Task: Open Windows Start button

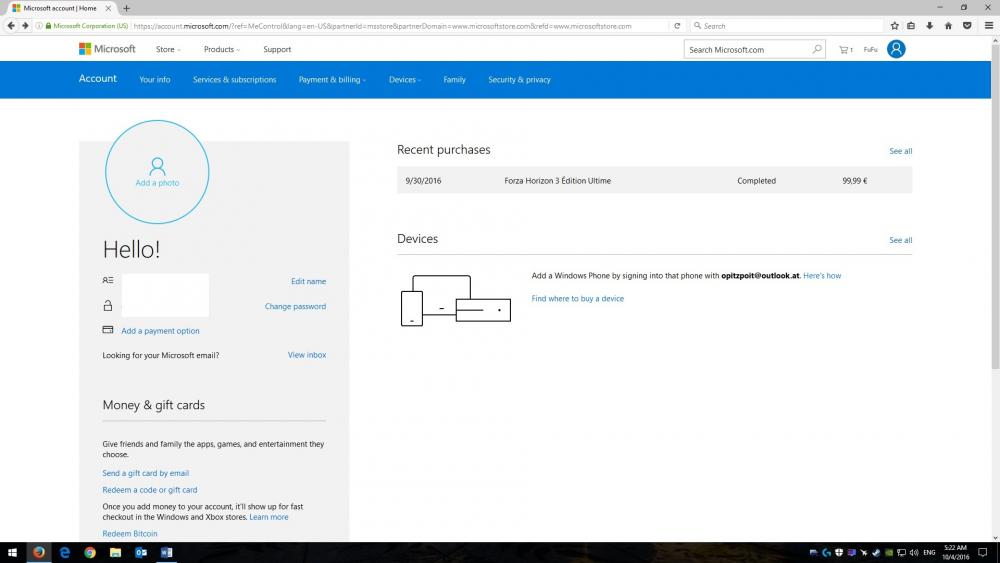Action: 12,553
